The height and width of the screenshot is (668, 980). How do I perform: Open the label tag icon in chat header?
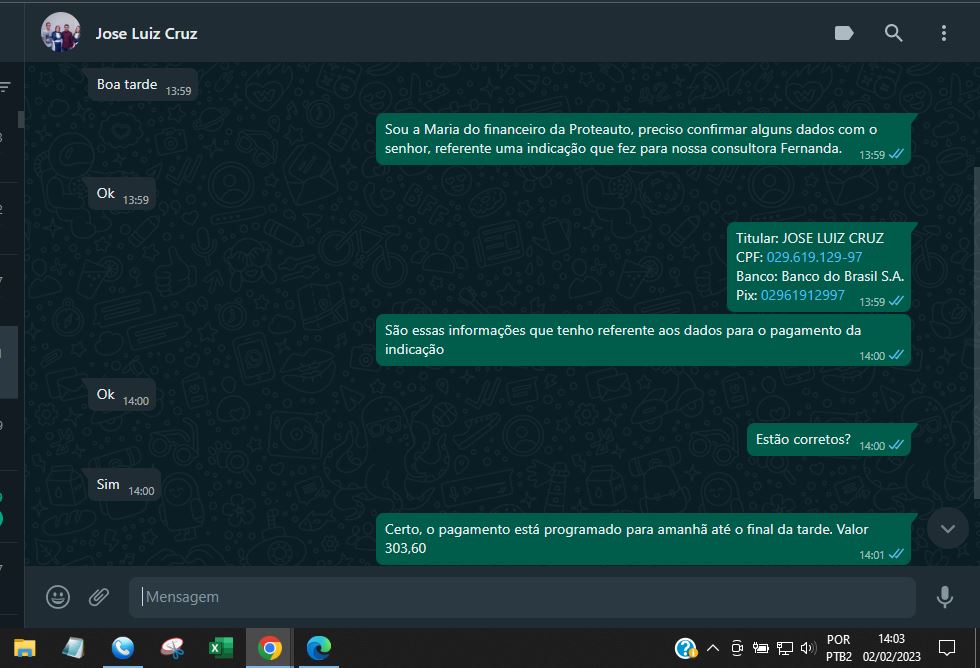coord(844,33)
